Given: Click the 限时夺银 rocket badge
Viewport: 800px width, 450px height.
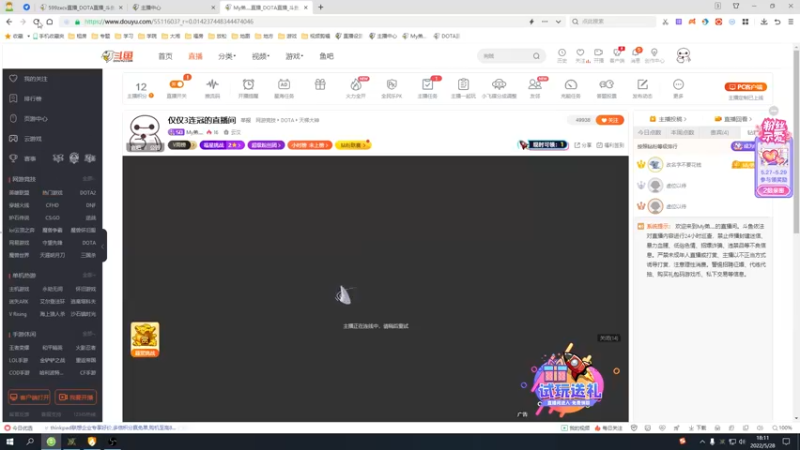Looking at the screenshot, I should click(x=543, y=145).
